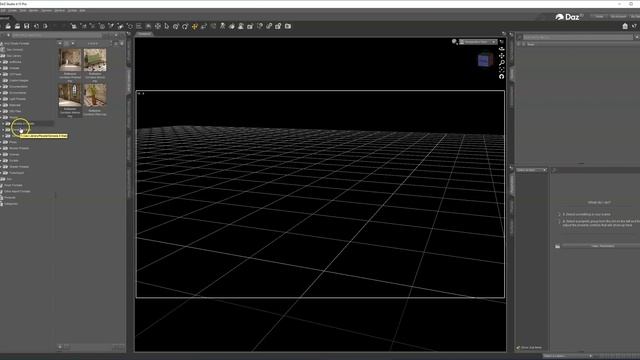Click the viewport Frame selection icon
This screenshot has height=360, width=640.
click(502, 69)
